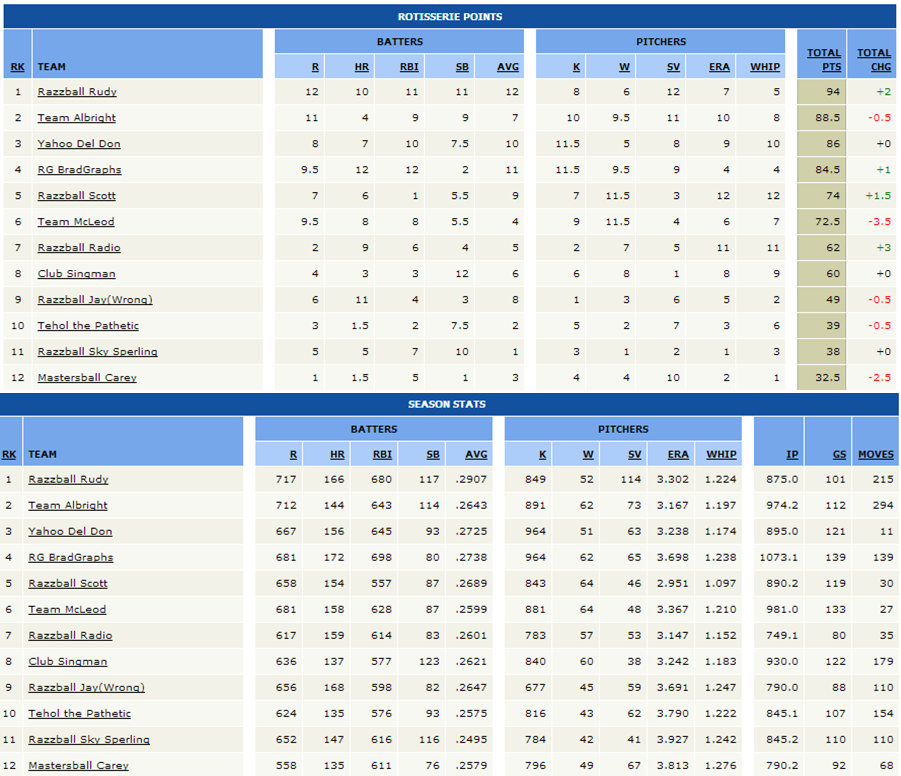Select Razzball Sky Sperling in Season Stats
This screenshot has width=901, height=776.
pyautogui.click(x=89, y=739)
